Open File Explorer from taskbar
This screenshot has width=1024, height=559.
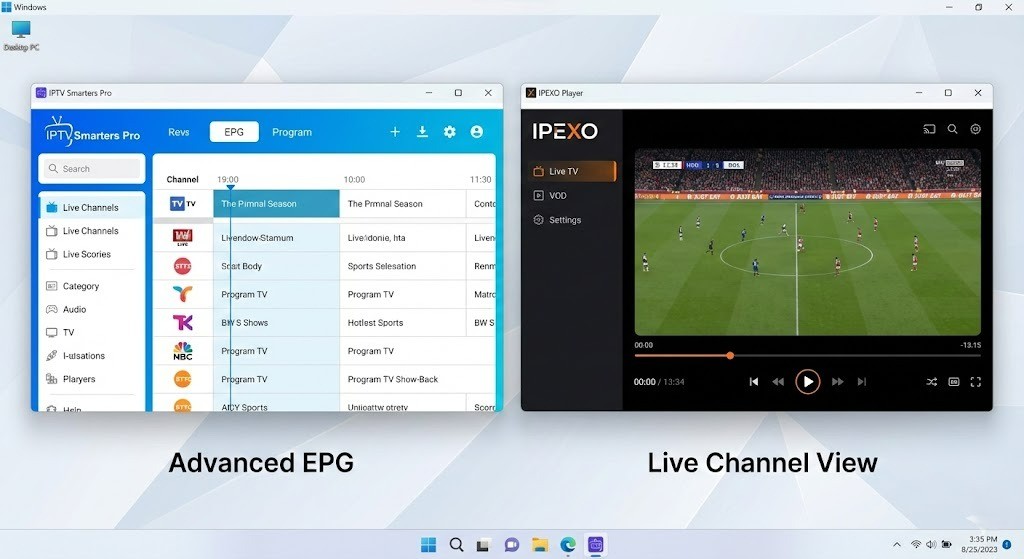coord(539,545)
